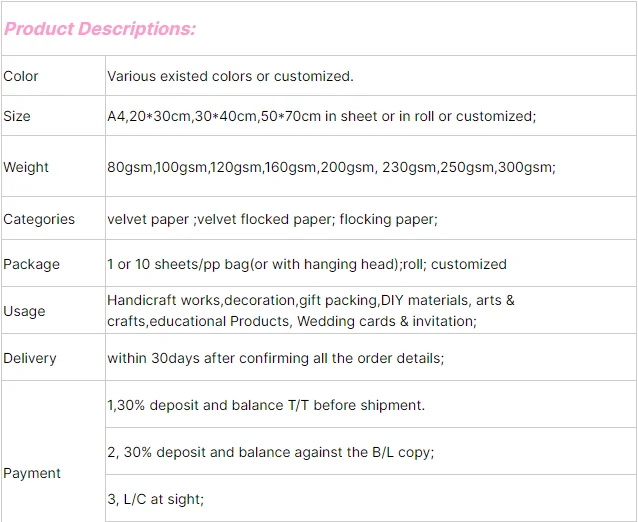This screenshot has height=522, width=638.
Task: Click the L/C at sight option
Action: pyautogui.click(x=155, y=499)
